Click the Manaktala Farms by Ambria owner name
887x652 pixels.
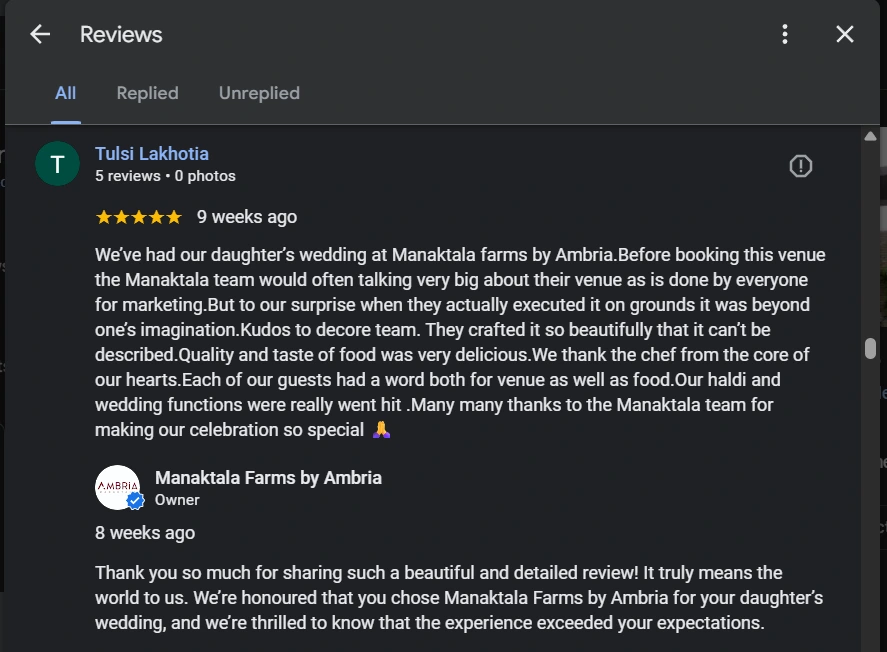(x=268, y=477)
